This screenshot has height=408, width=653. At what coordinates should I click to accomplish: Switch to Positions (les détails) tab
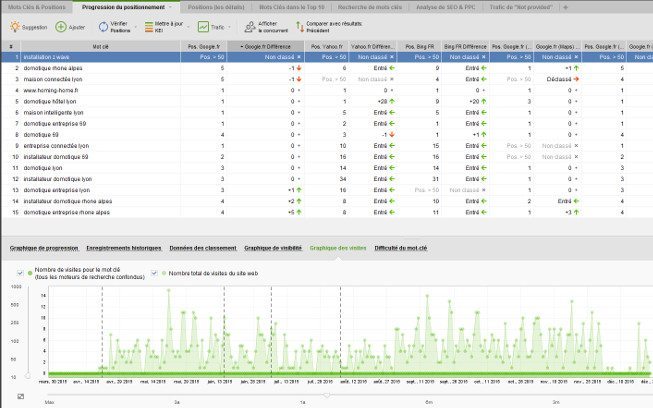click(x=216, y=7)
